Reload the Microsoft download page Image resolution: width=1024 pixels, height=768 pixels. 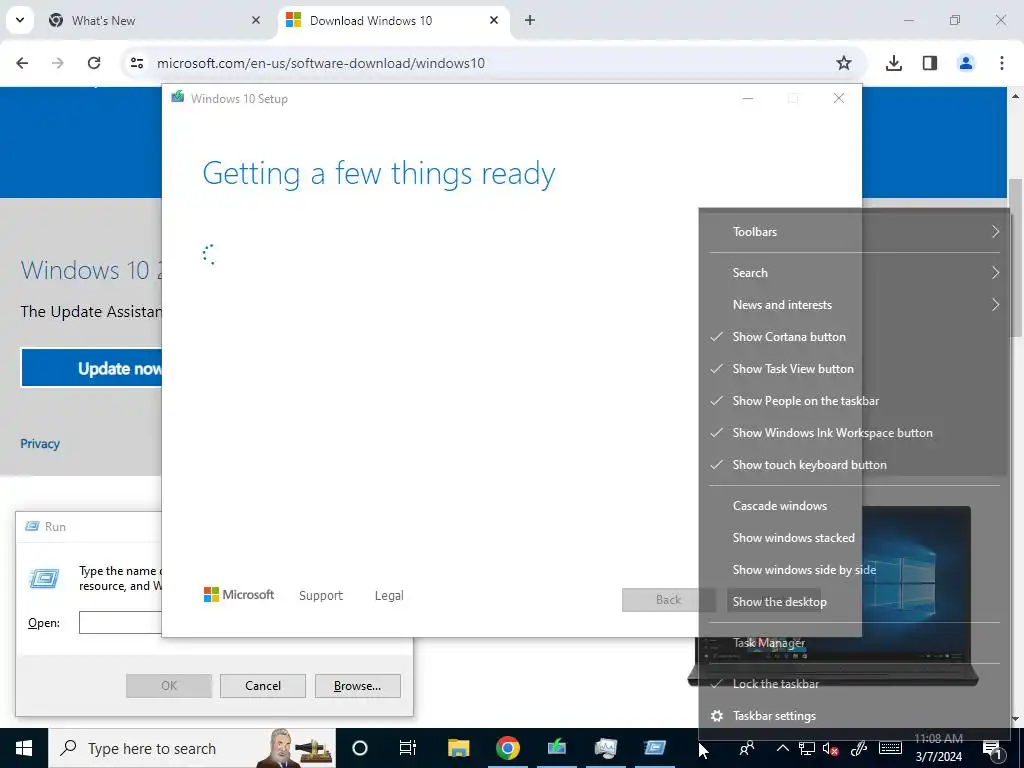click(94, 63)
